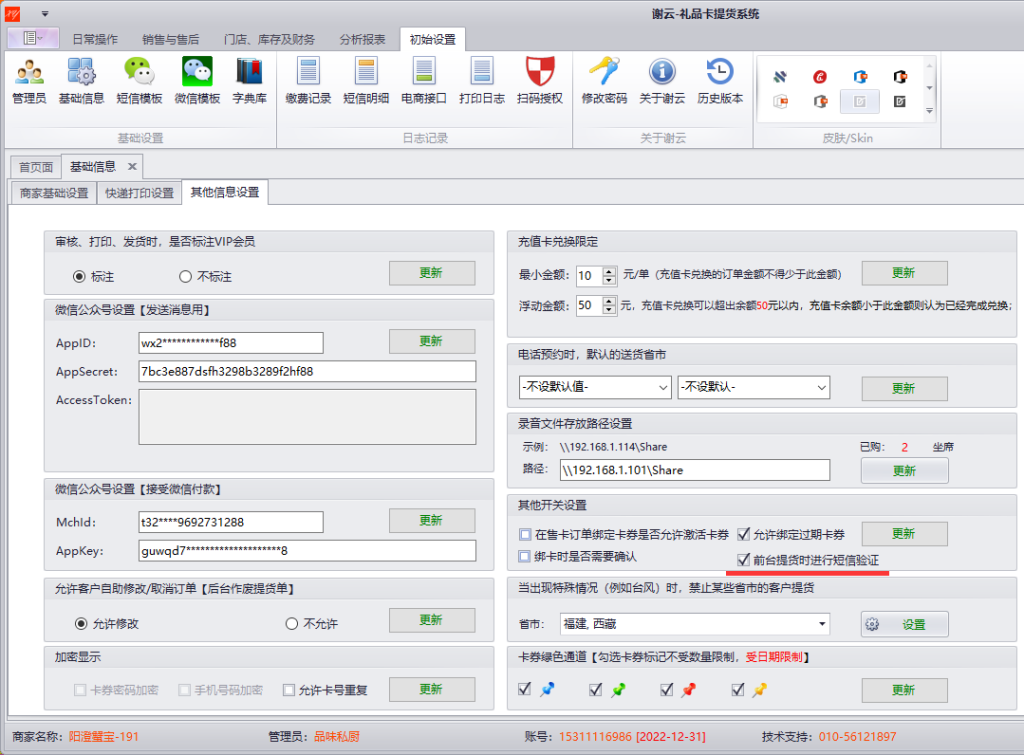Expand the 省市 福建, 西藏 dropdown
Viewport: 1024px width, 755px height.
click(x=822, y=624)
